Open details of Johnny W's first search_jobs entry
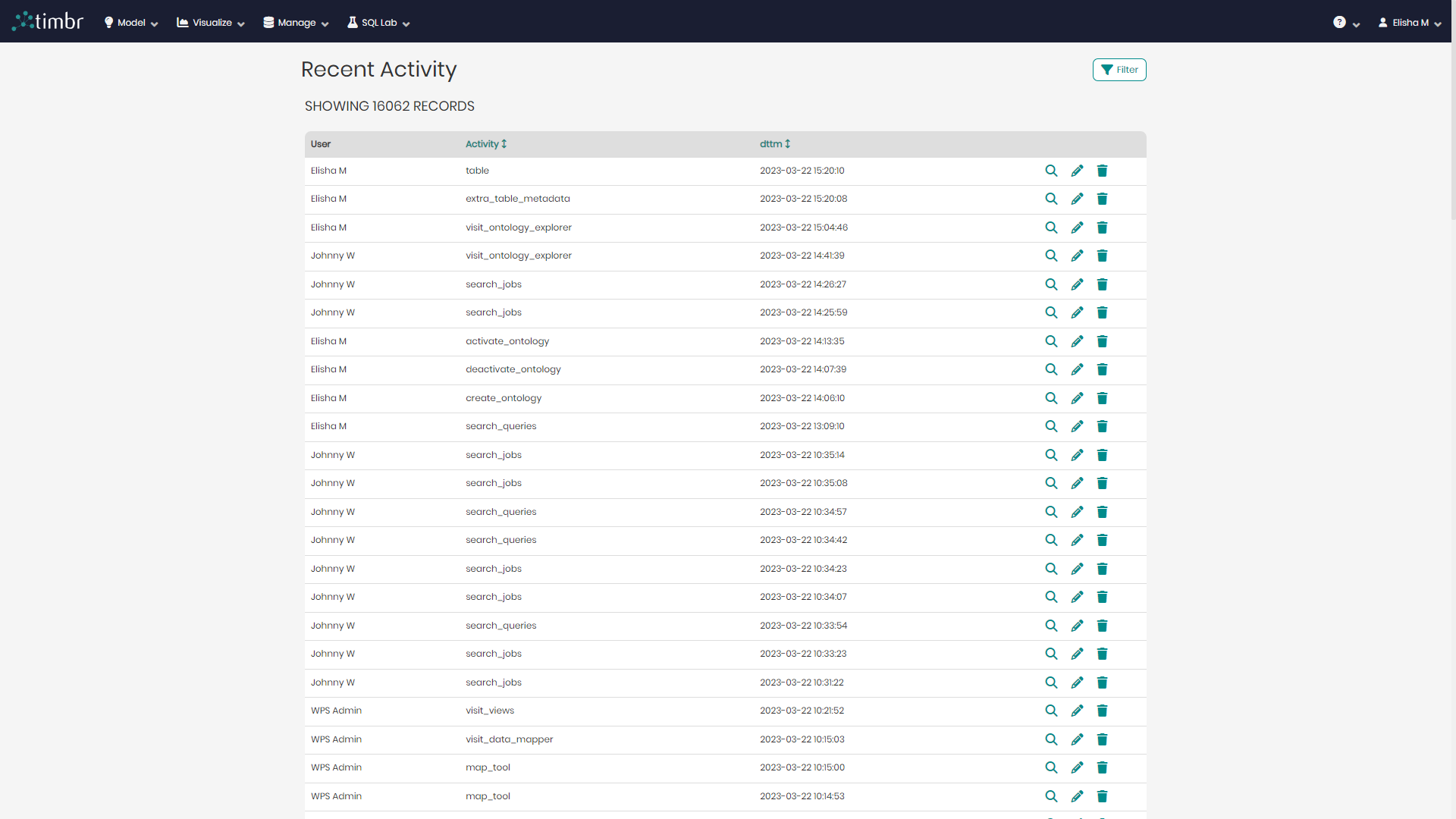 [1051, 284]
